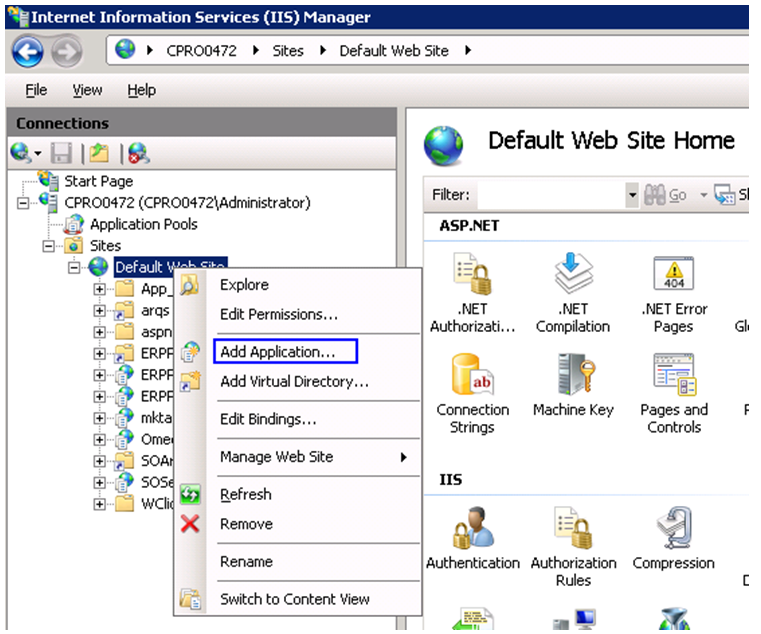Open the Authorization Rules icon
761x634 pixels.
pyautogui.click(x=573, y=528)
